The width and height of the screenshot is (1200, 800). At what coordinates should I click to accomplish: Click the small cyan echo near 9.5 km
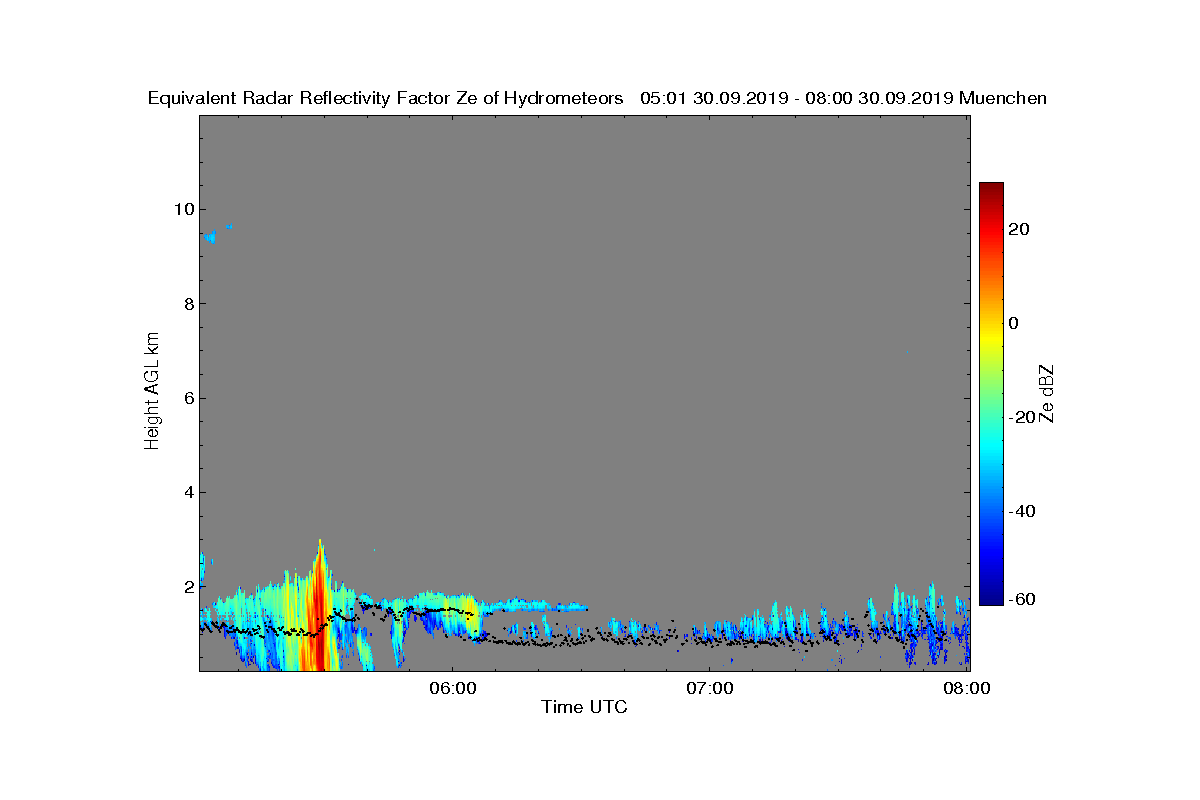click(x=210, y=237)
